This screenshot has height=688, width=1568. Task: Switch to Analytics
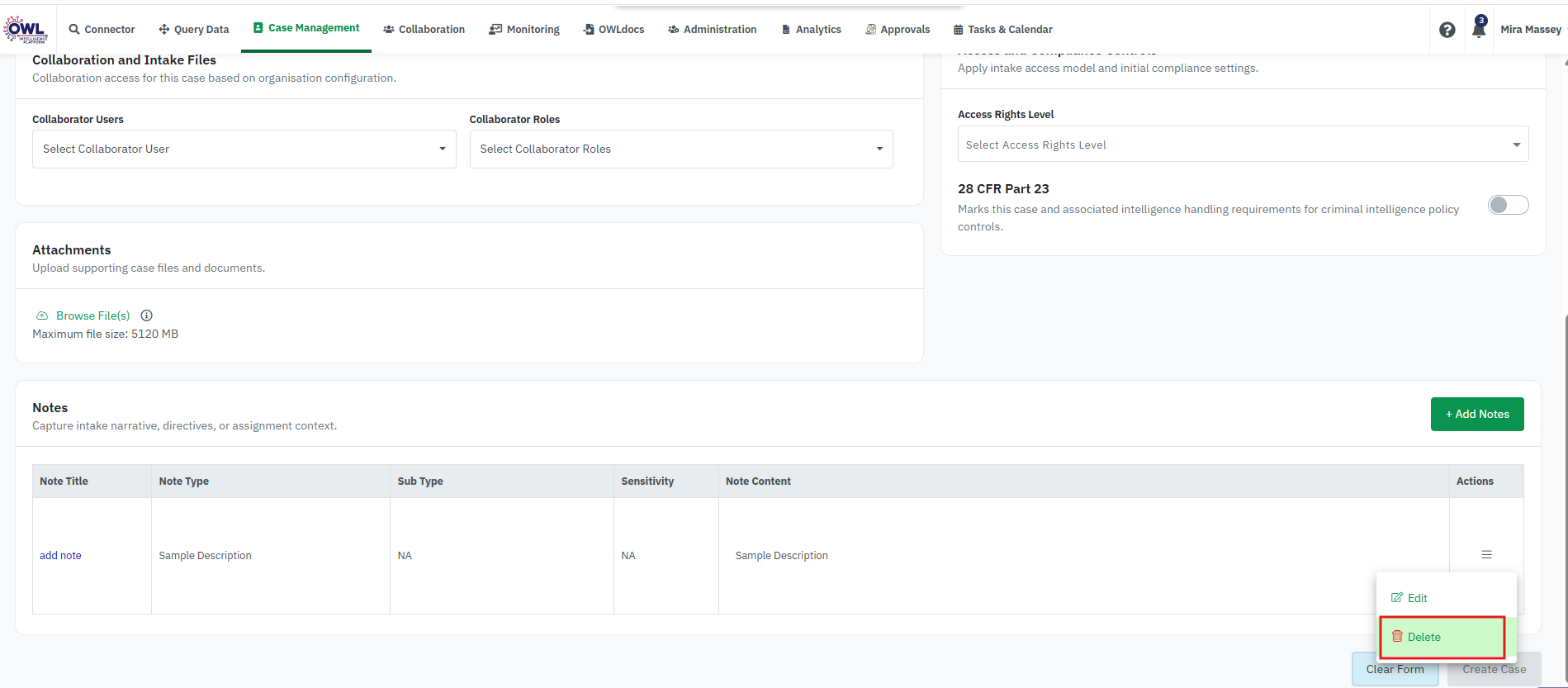tap(811, 29)
